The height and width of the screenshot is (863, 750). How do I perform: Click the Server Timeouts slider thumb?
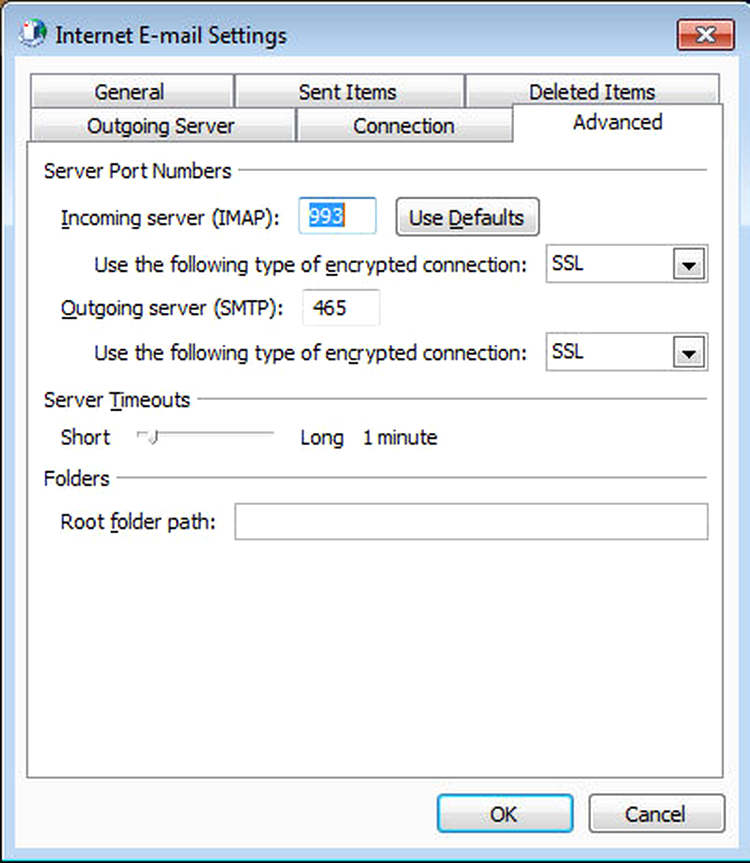tap(153, 437)
